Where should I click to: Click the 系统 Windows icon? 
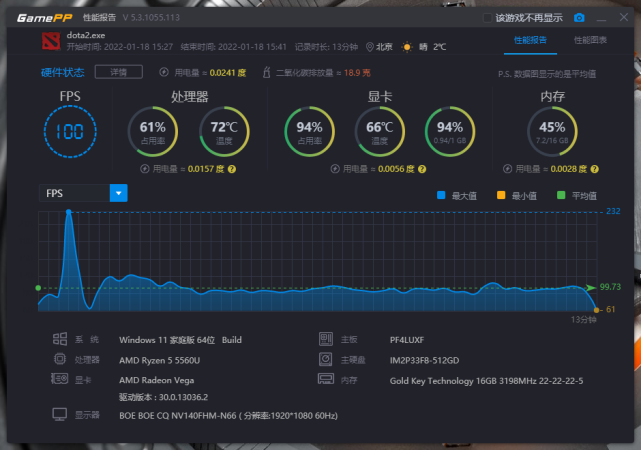click(x=60, y=339)
